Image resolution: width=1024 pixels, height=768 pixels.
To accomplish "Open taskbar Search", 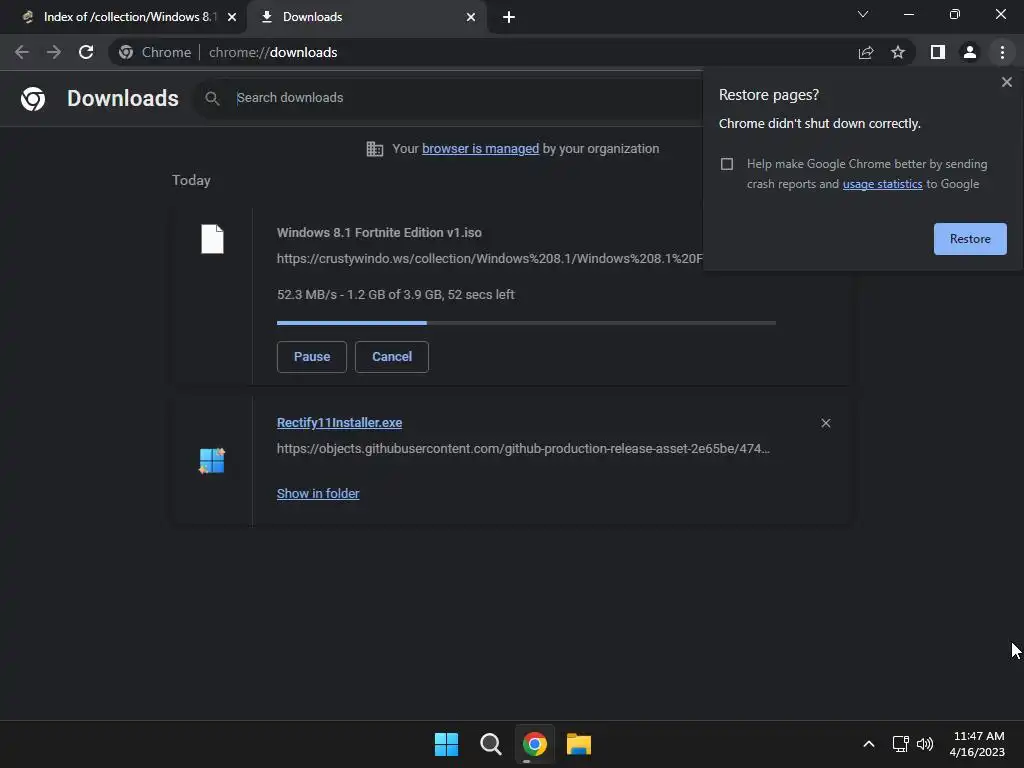I will click(x=490, y=744).
